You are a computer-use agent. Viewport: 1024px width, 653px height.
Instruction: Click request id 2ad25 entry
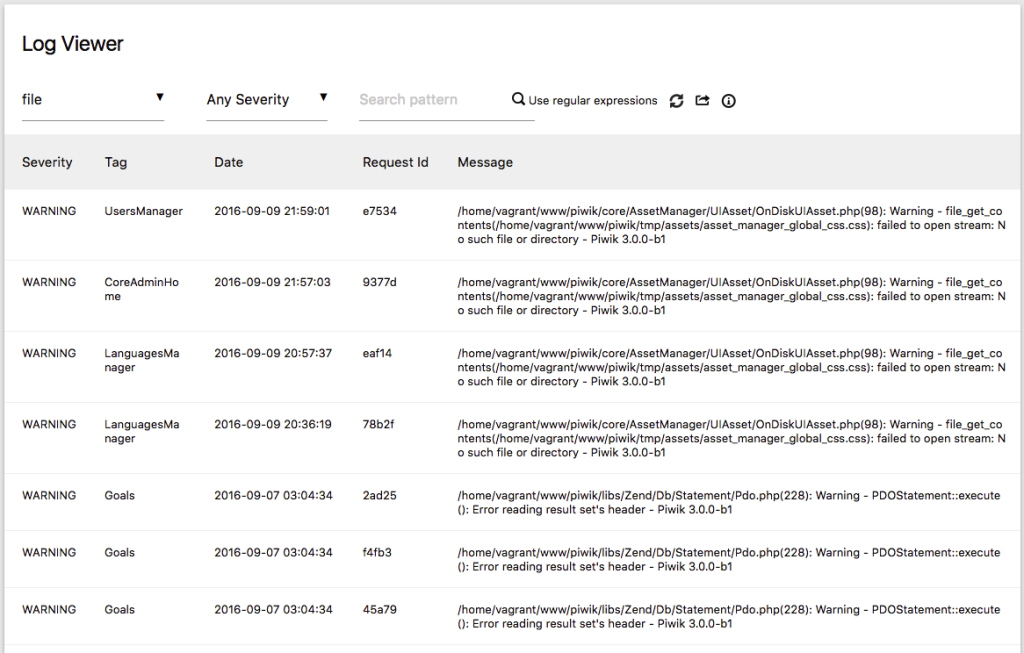tap(379, 496)
